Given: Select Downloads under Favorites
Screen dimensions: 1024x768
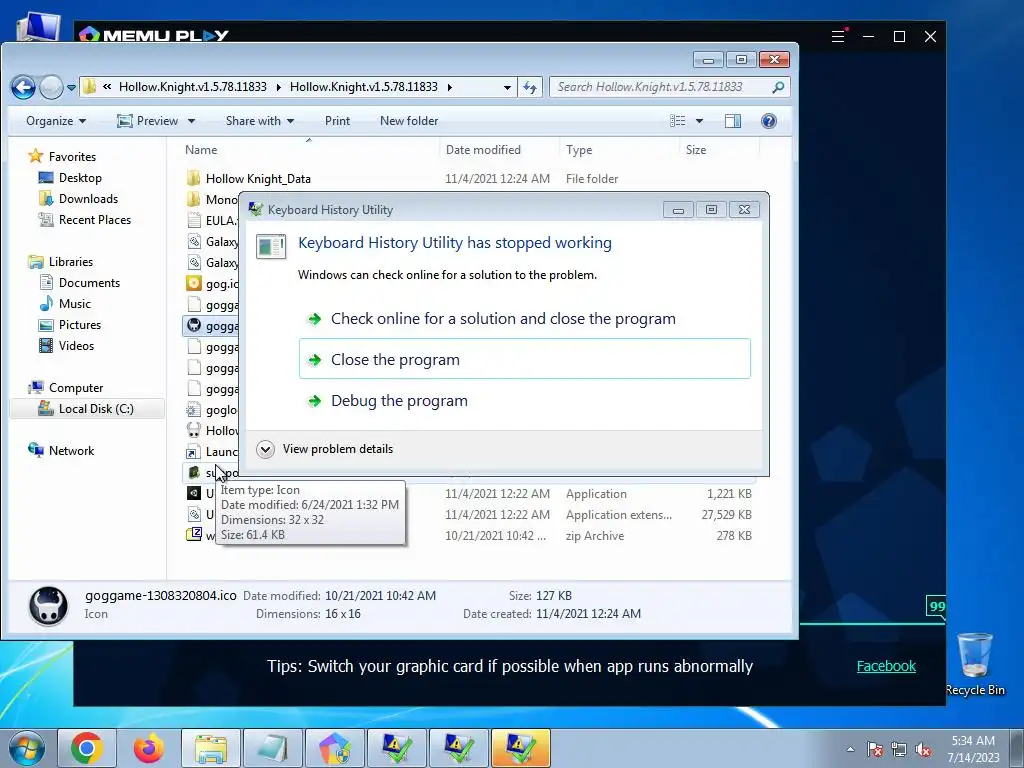Looking at the screenshot, I should click(x=88, y=199).
